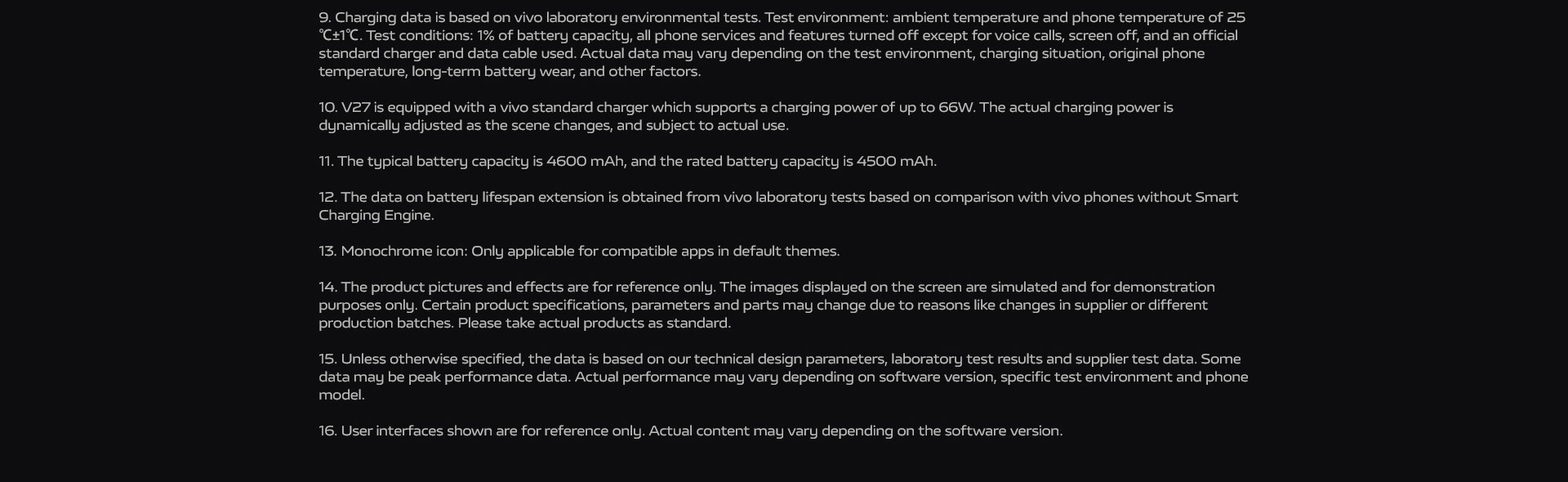Click the "Charging Engine." text in footnote 12
1568x482 pixels.
pos(376,216)
